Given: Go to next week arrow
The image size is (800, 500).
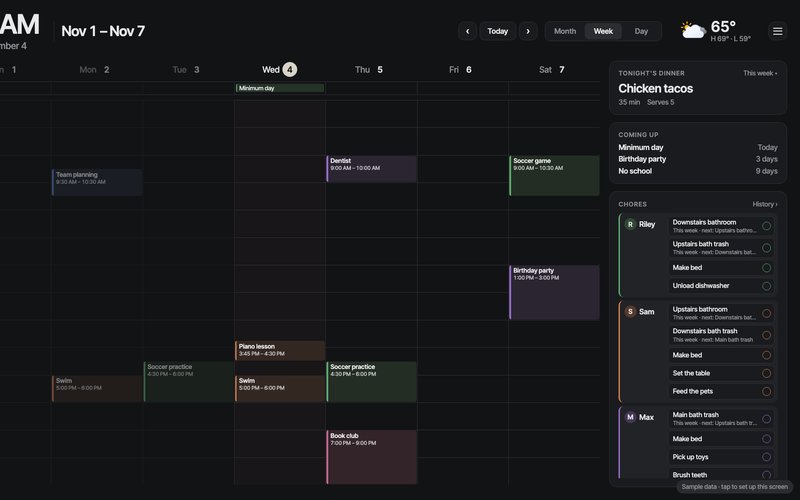Looking at the screenshot, I should tap(528, 31).
